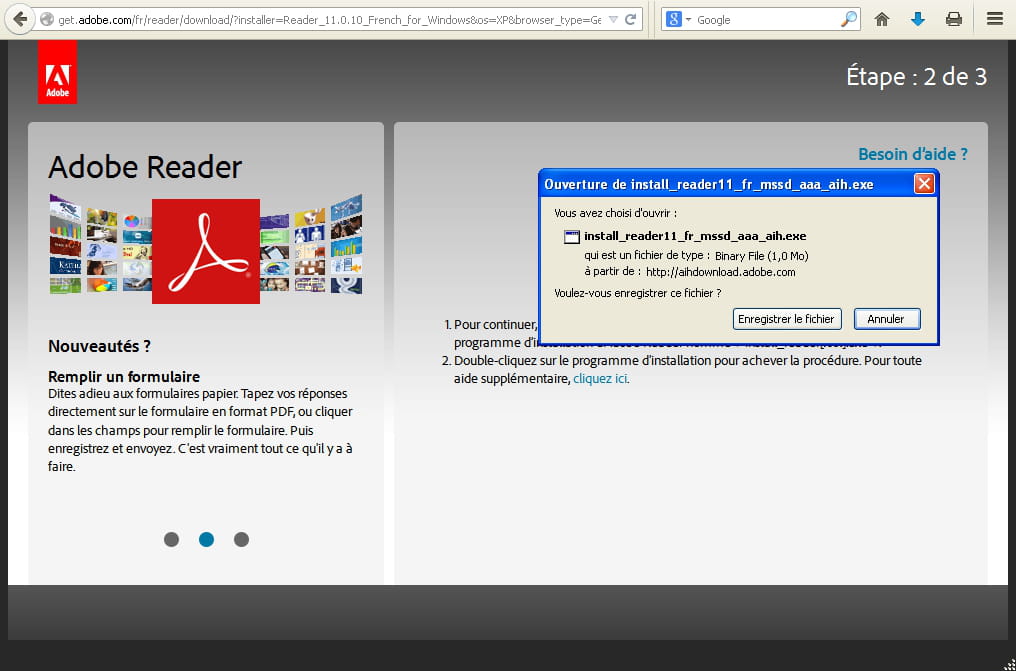Open the downloads arrow icon
Image resolution: width=1016 pixels, height=671 pixels.
point(918,19)
